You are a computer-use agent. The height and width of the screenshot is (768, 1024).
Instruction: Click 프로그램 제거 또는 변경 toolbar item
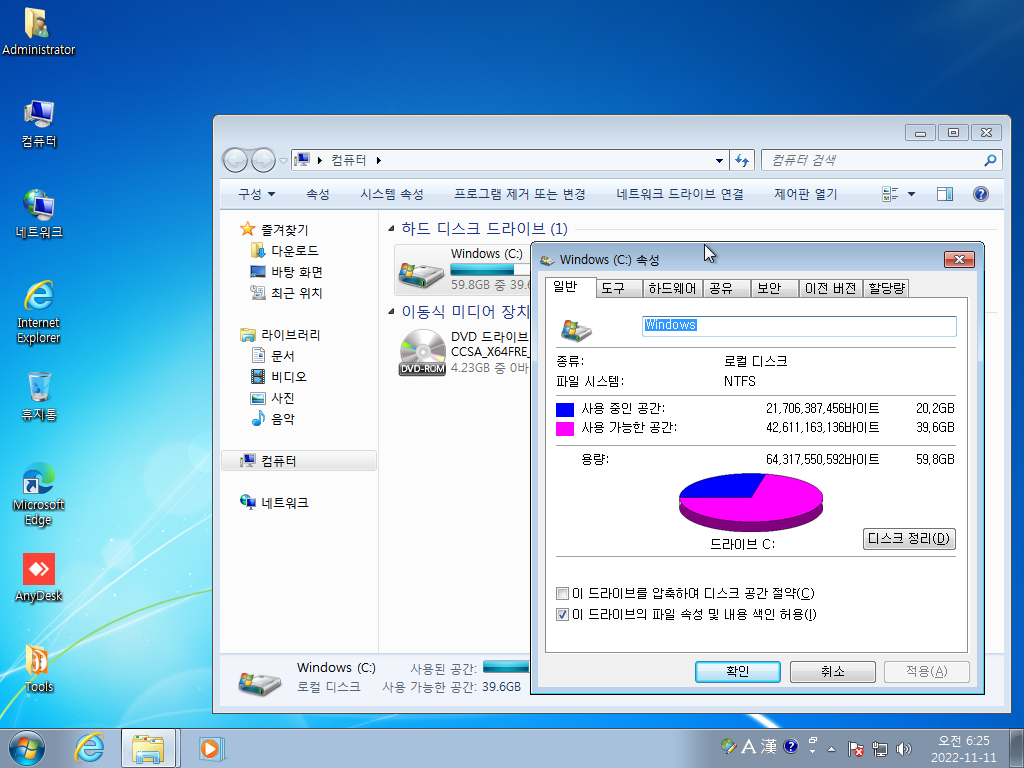coord(520,194)
